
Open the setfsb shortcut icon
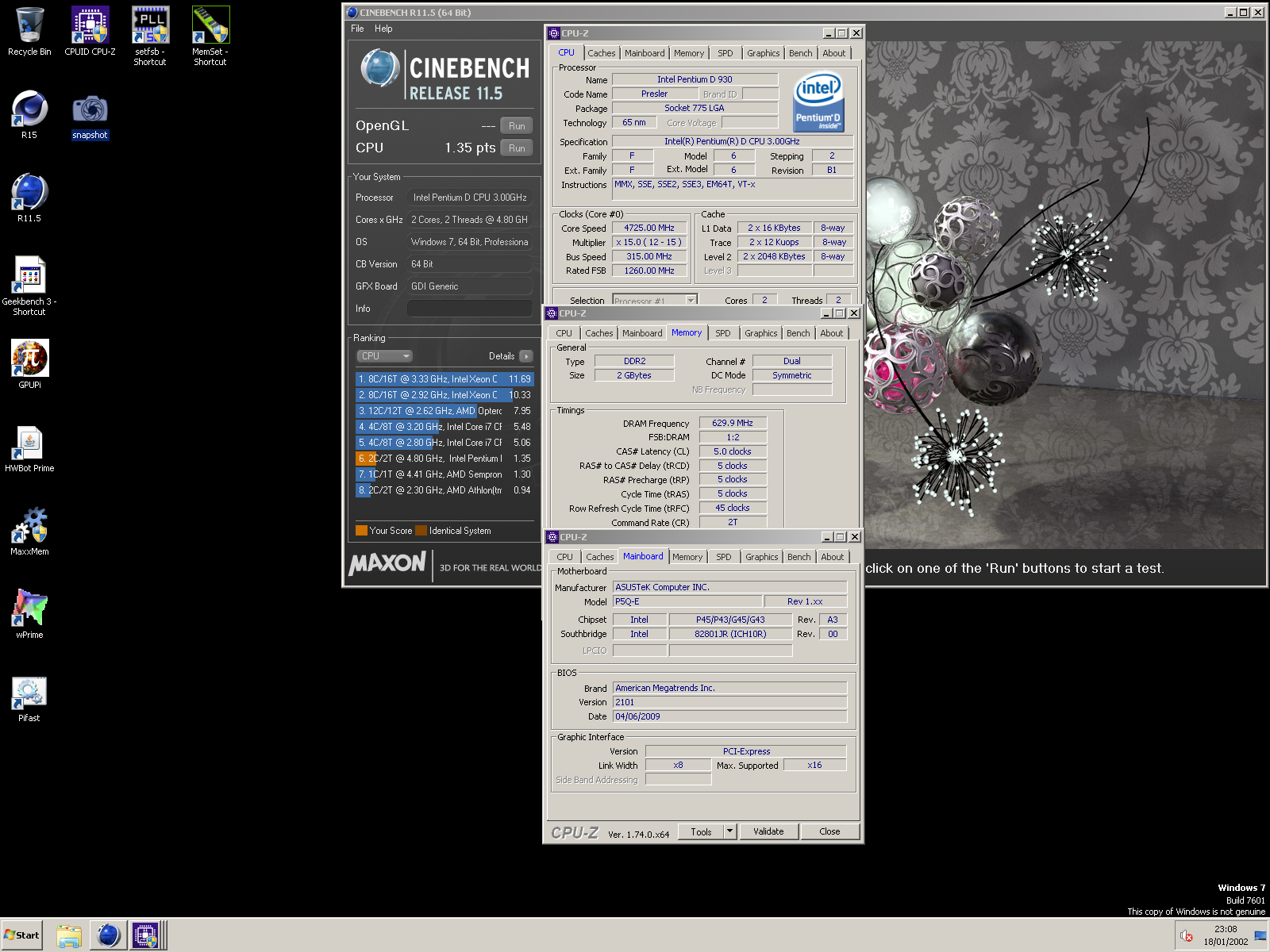click(150, 36)
